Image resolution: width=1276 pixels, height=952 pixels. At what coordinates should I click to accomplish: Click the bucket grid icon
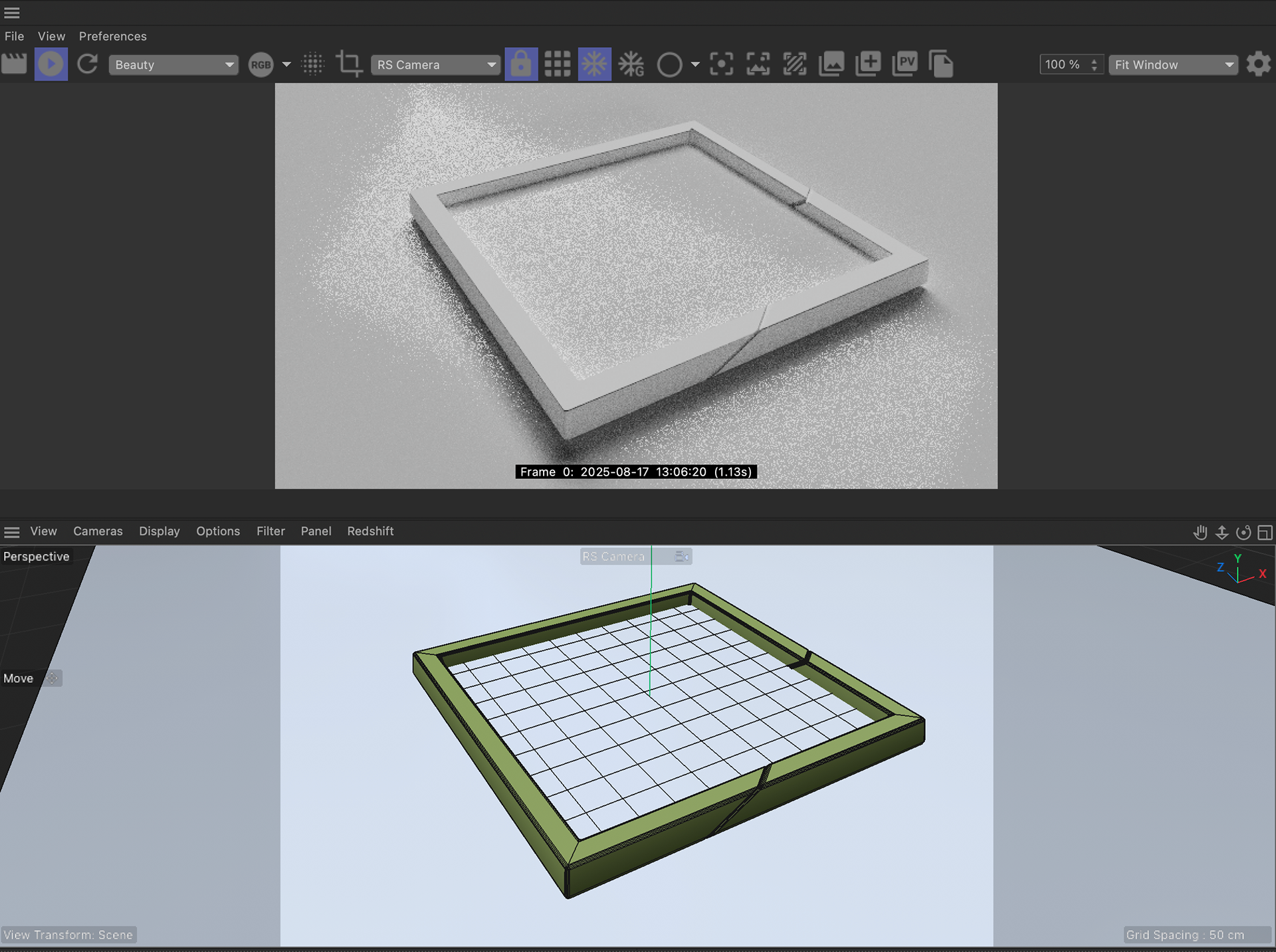[x=557, y=64]
